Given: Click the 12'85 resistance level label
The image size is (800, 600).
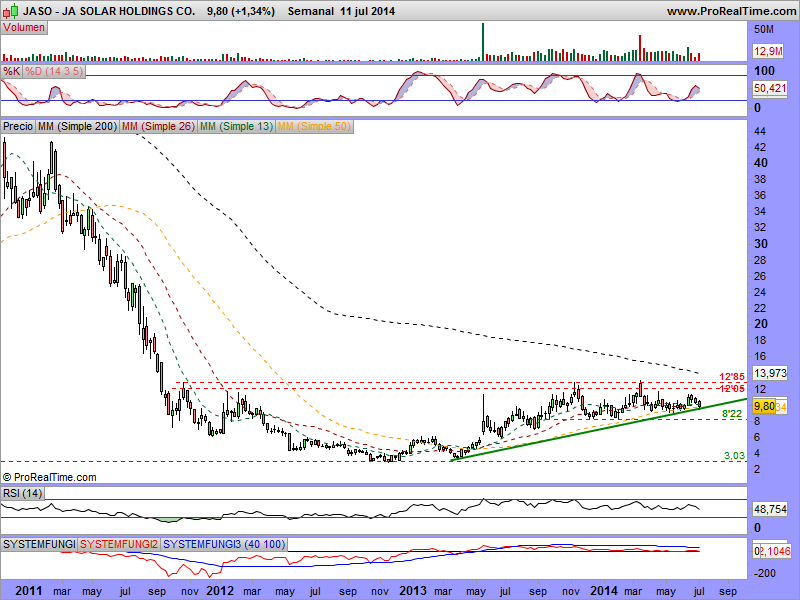Looking at the screenshot, I should (x=732, y=377).
